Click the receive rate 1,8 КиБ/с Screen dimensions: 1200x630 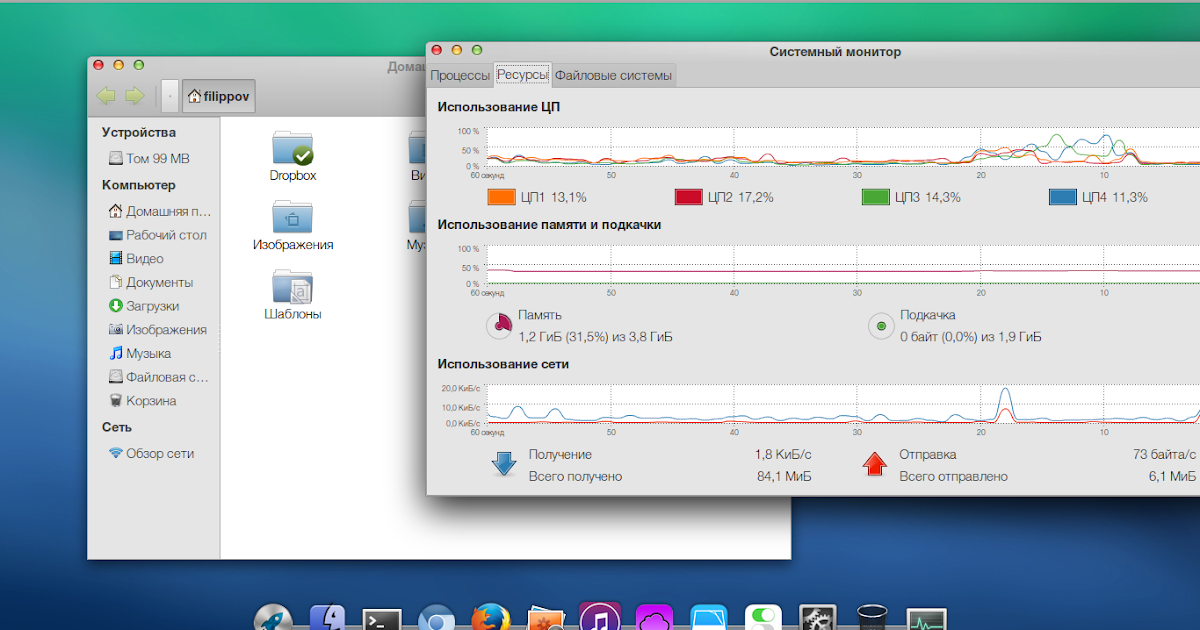point(783,454)
